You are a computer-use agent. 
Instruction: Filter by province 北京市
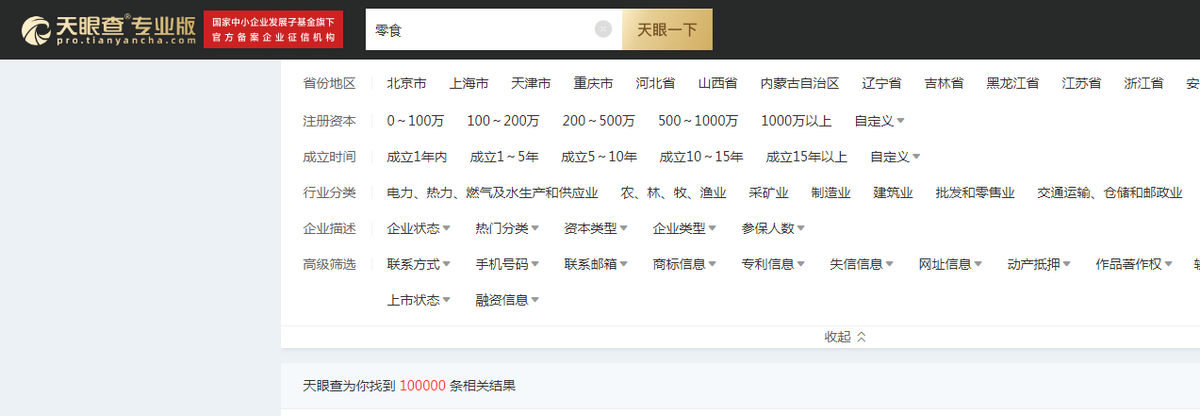coord(407,84)
